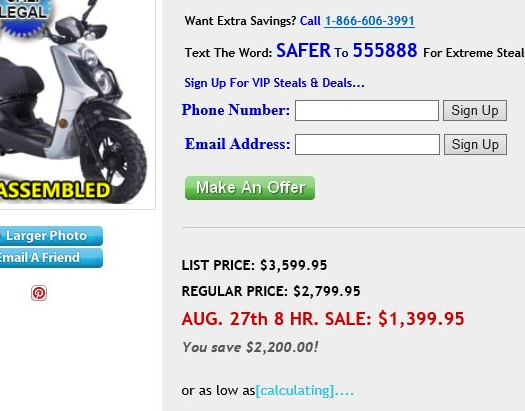Call the 1-866-606-3991 phone link

[369, 21]
